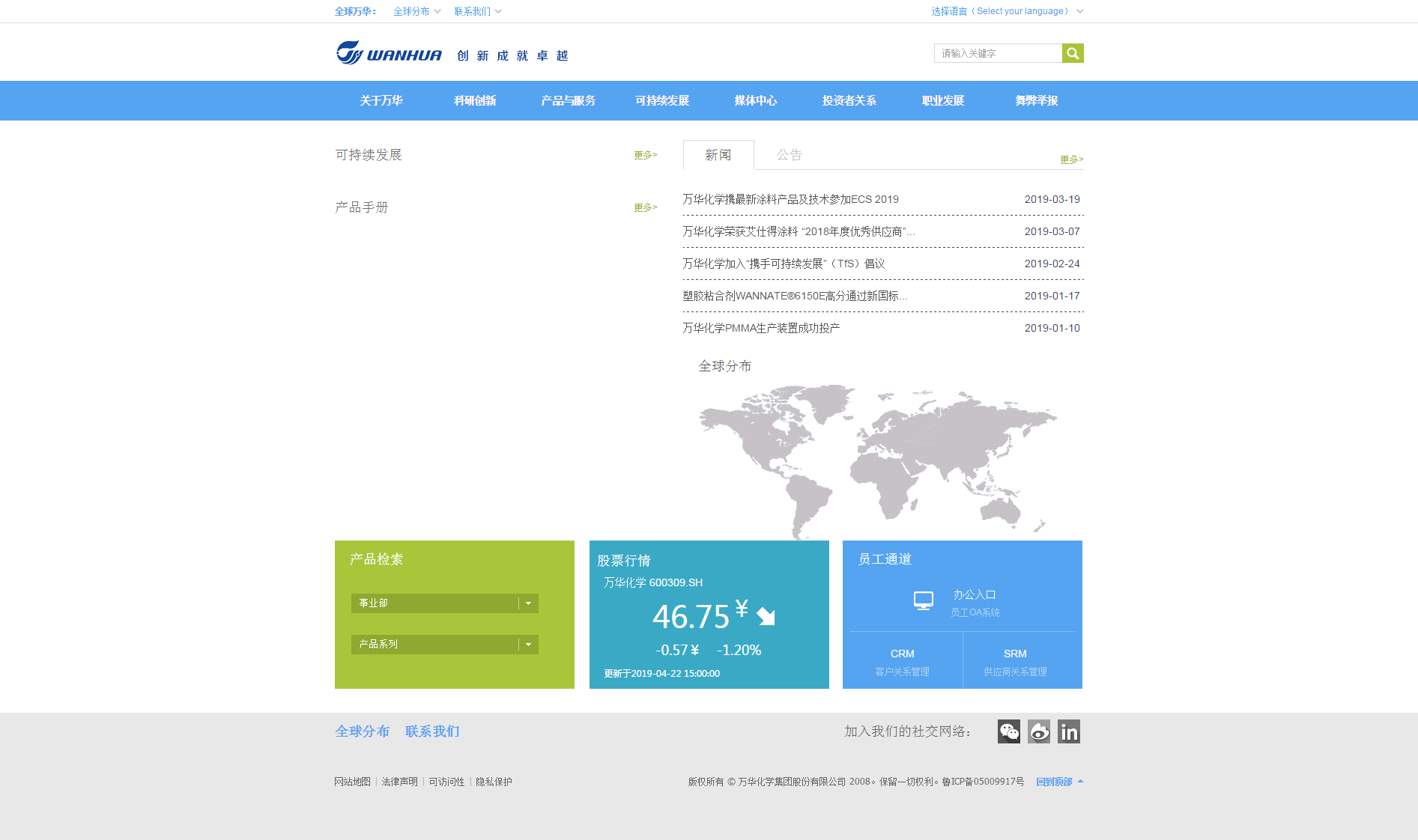
Task: Open news about TfS 倡议
Action: pyautogui.click(x=784, y=264)
